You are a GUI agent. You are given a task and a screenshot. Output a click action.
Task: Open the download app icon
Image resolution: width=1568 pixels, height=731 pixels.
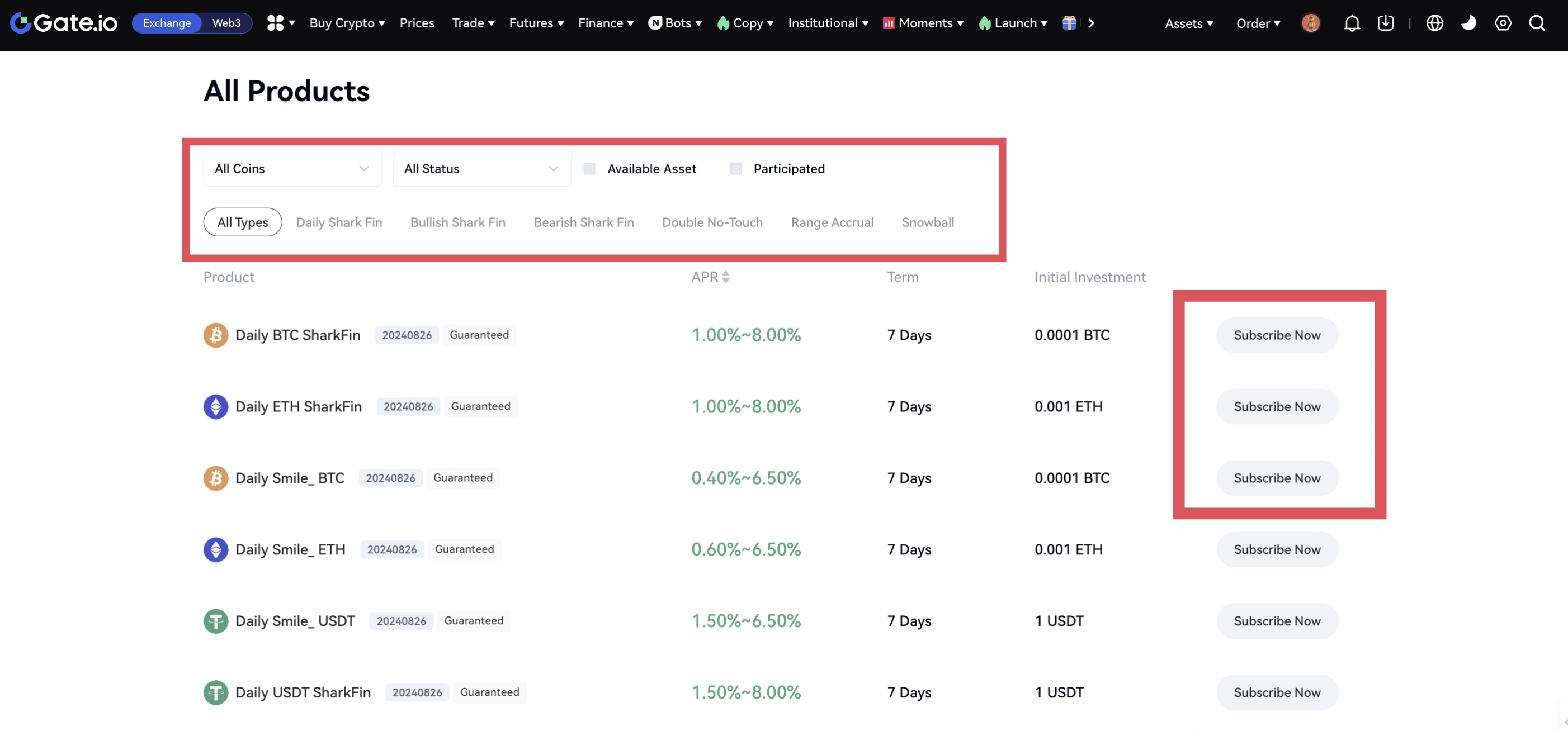pos(1385,23)
